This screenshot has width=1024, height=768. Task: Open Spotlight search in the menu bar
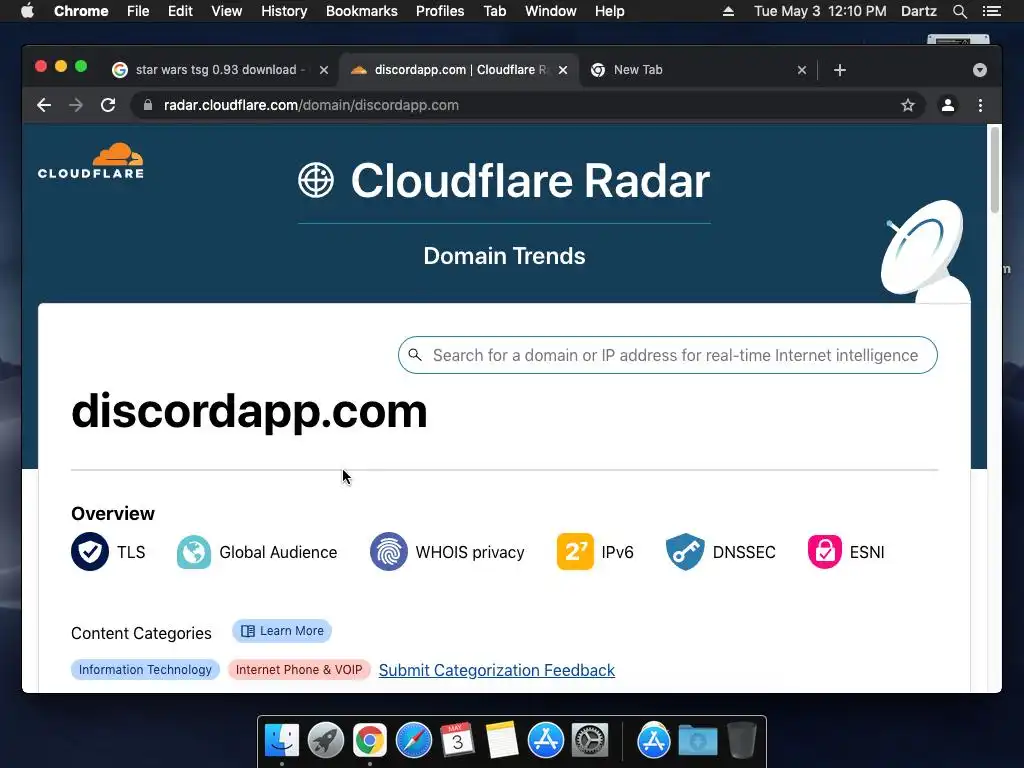(x=959, y=11)
